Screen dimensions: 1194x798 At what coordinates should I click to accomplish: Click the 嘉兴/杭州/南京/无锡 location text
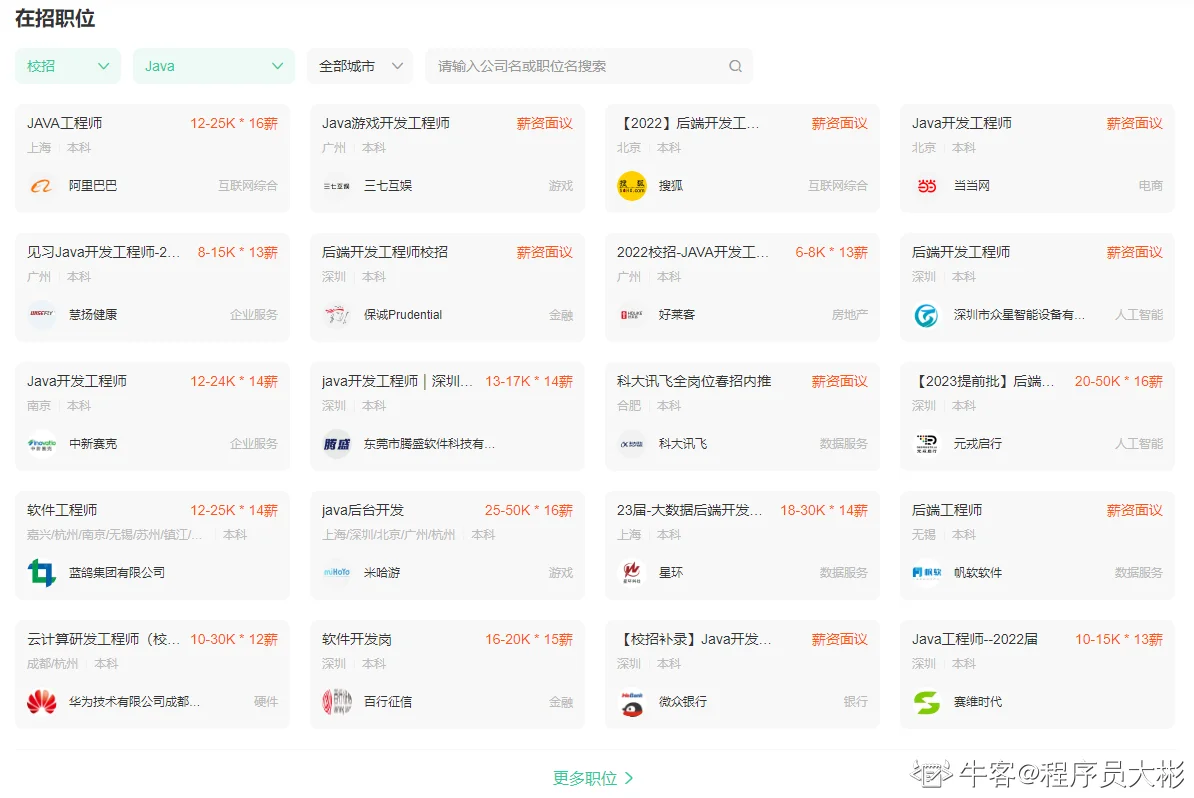click(x=115, y=535)
